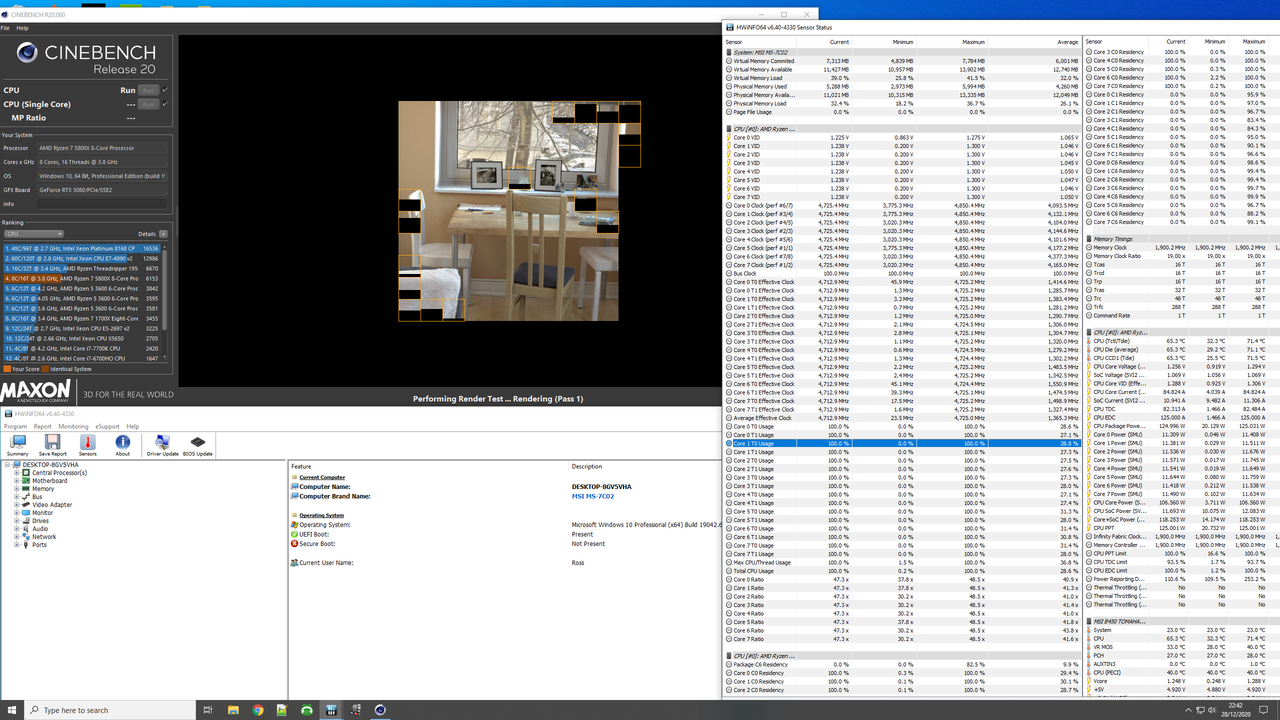Screen dimensions: 1280x720
Task: Select the Drives tree item in HWiNFO
Action: tap(40, 520)
